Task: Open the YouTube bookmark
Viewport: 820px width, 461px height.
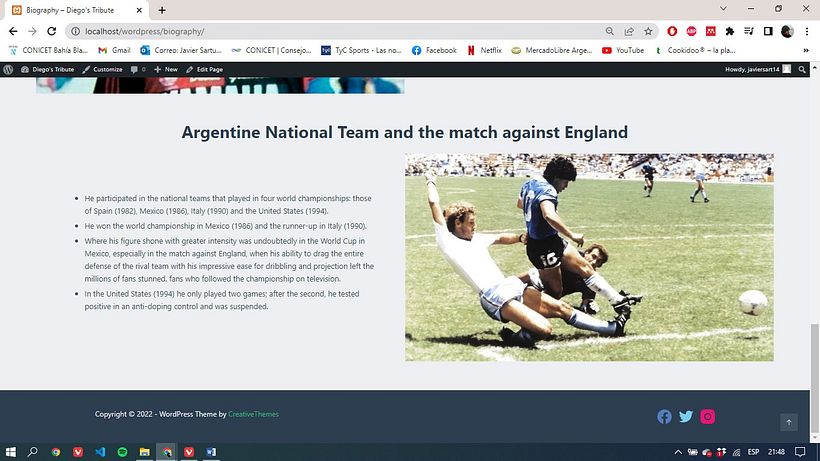Action: click(623, 50)
